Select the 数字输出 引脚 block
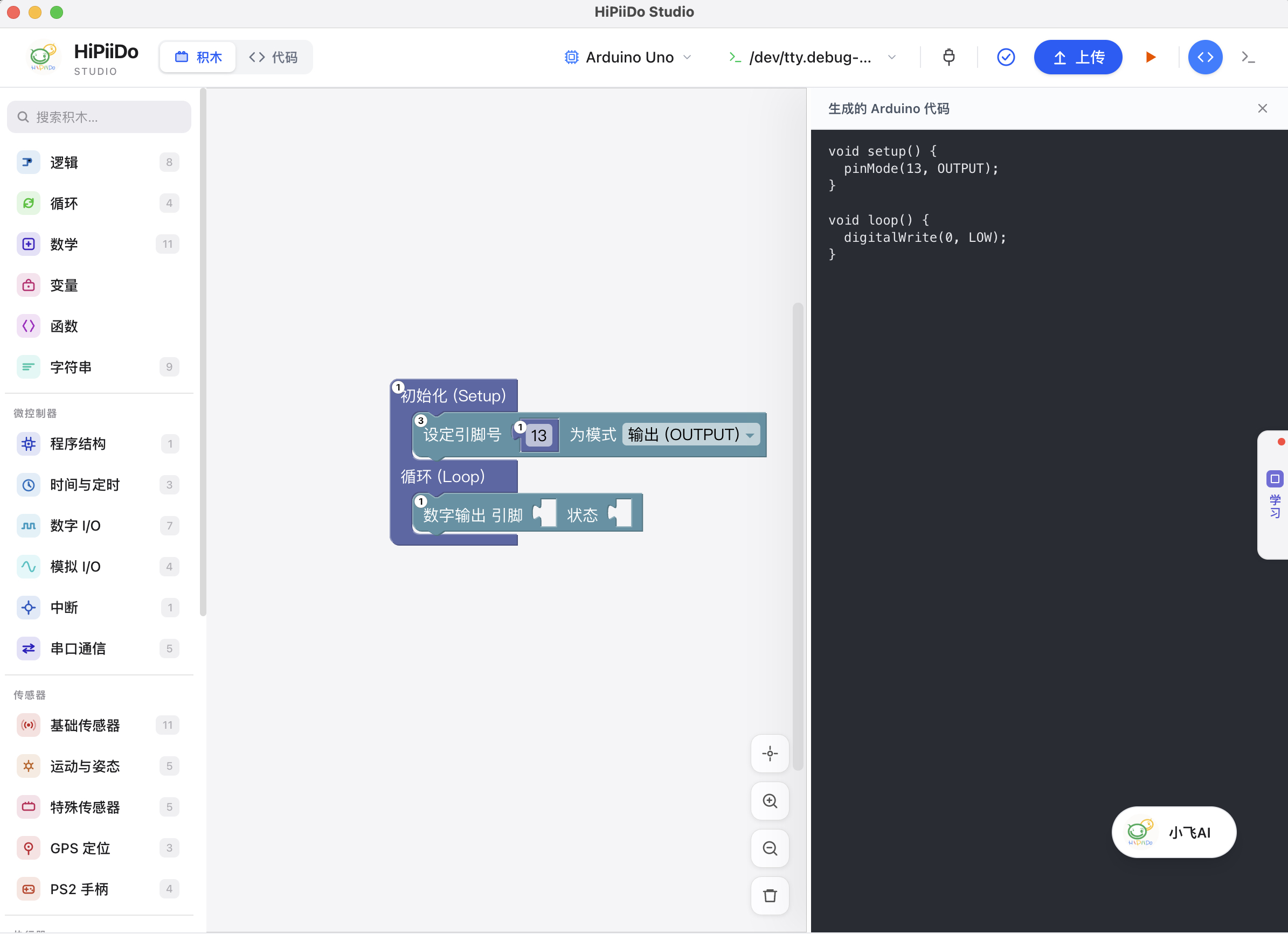This screenshot has width=1288, height=934. [473, 515]
